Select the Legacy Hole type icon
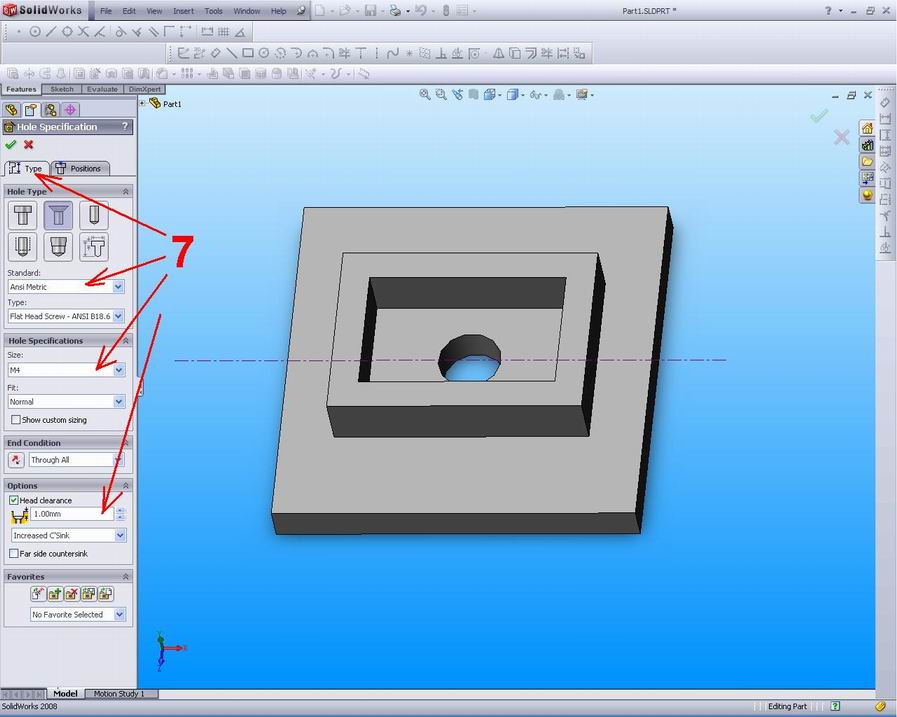 click(94, 246)
